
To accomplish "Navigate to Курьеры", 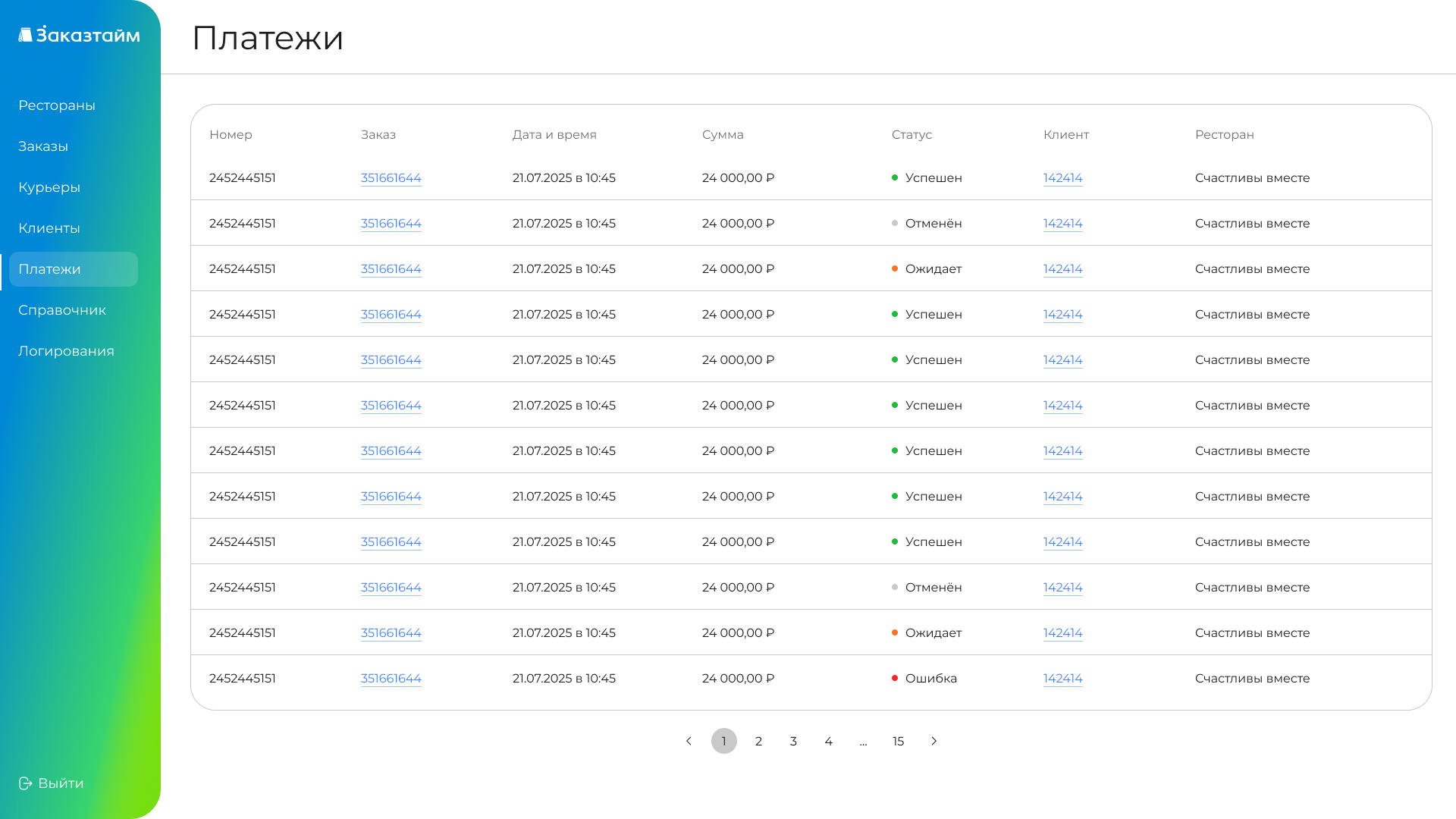I will [49, 187].
